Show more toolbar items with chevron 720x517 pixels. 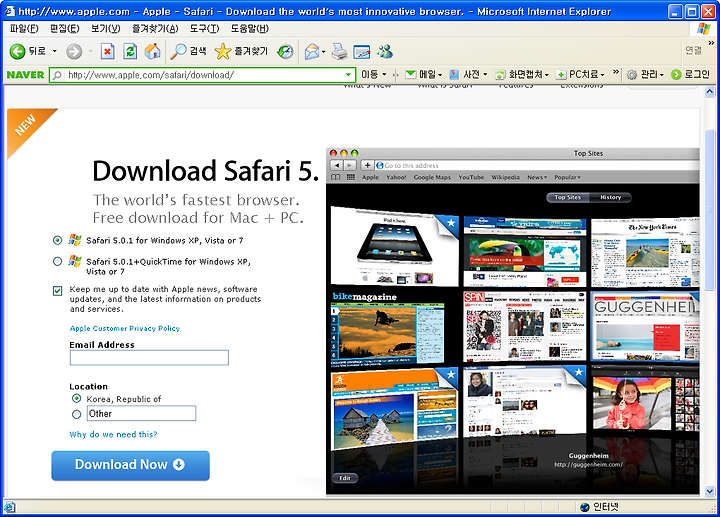pyautogui.click(x=616, y=72)
